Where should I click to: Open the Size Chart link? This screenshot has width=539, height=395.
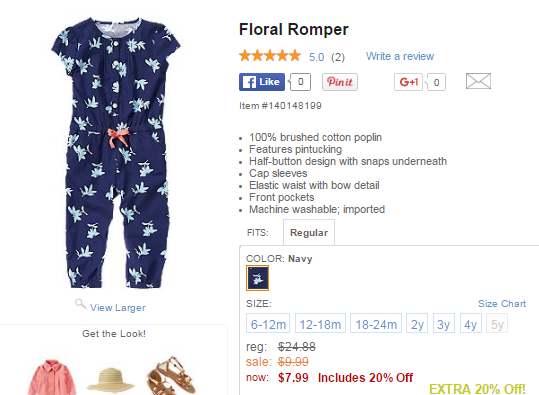click(x=502, y=304)
